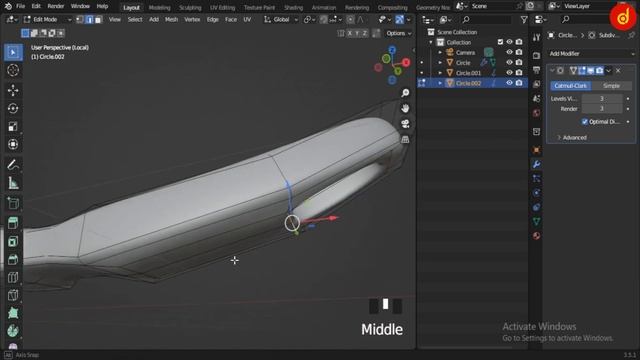Screen dimensions: 640x360
Task: Switch to UV Editing workspace tab
Action: click(x=222, y=7)
